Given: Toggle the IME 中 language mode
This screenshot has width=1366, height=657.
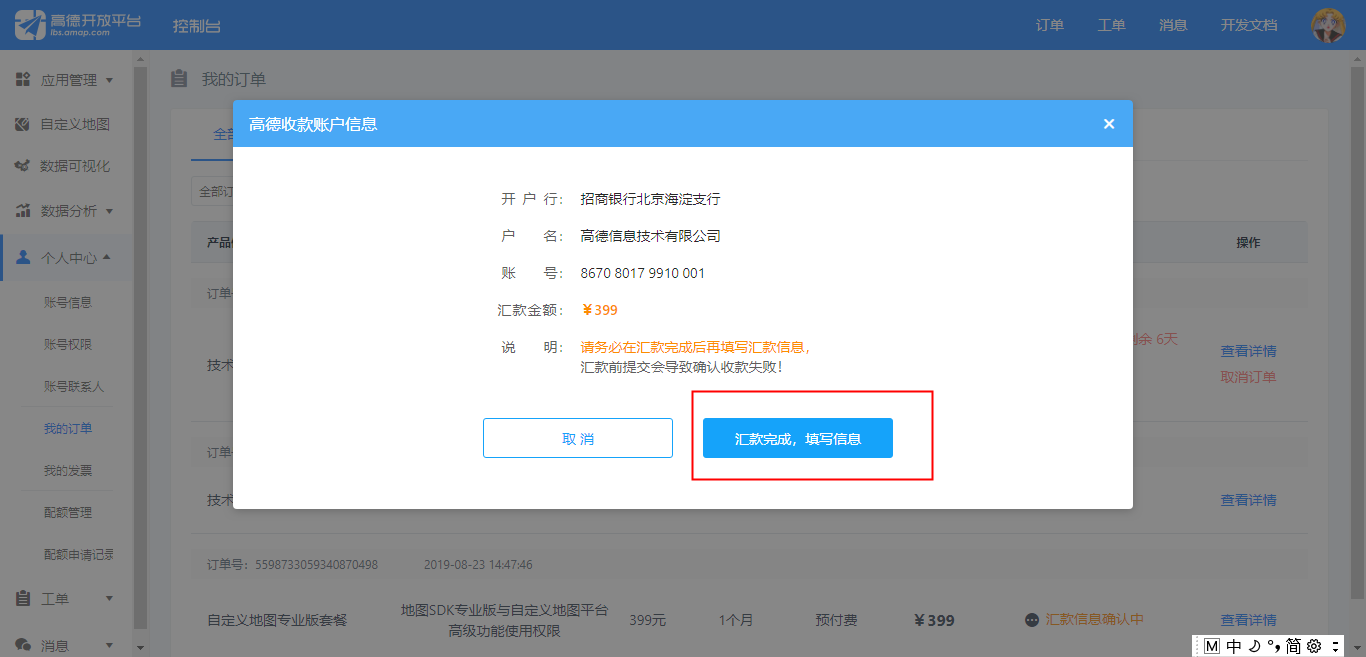Looking at the screenshot, I should coord(1234,646).
